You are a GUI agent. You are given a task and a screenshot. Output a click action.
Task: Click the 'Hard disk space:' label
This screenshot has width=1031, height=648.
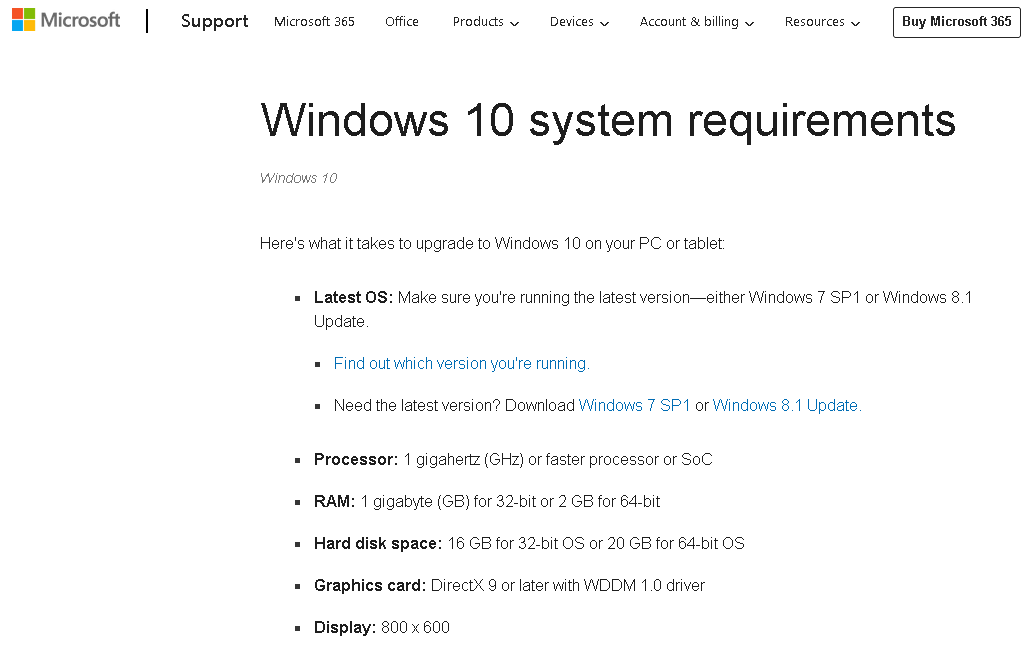pyautogui.click(x=377, y=543)
